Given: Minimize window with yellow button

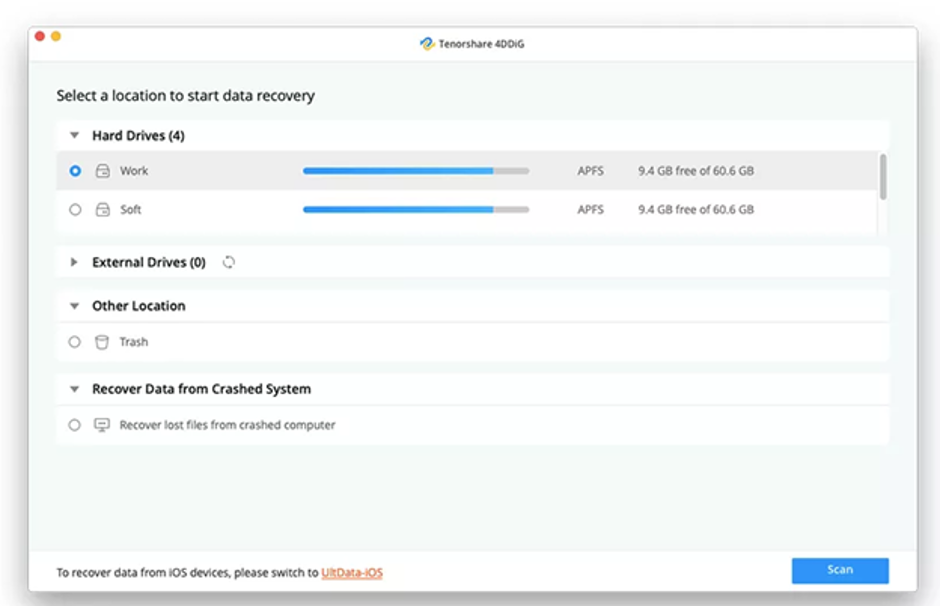Looking at the screenshot, I should pos(56,37).
